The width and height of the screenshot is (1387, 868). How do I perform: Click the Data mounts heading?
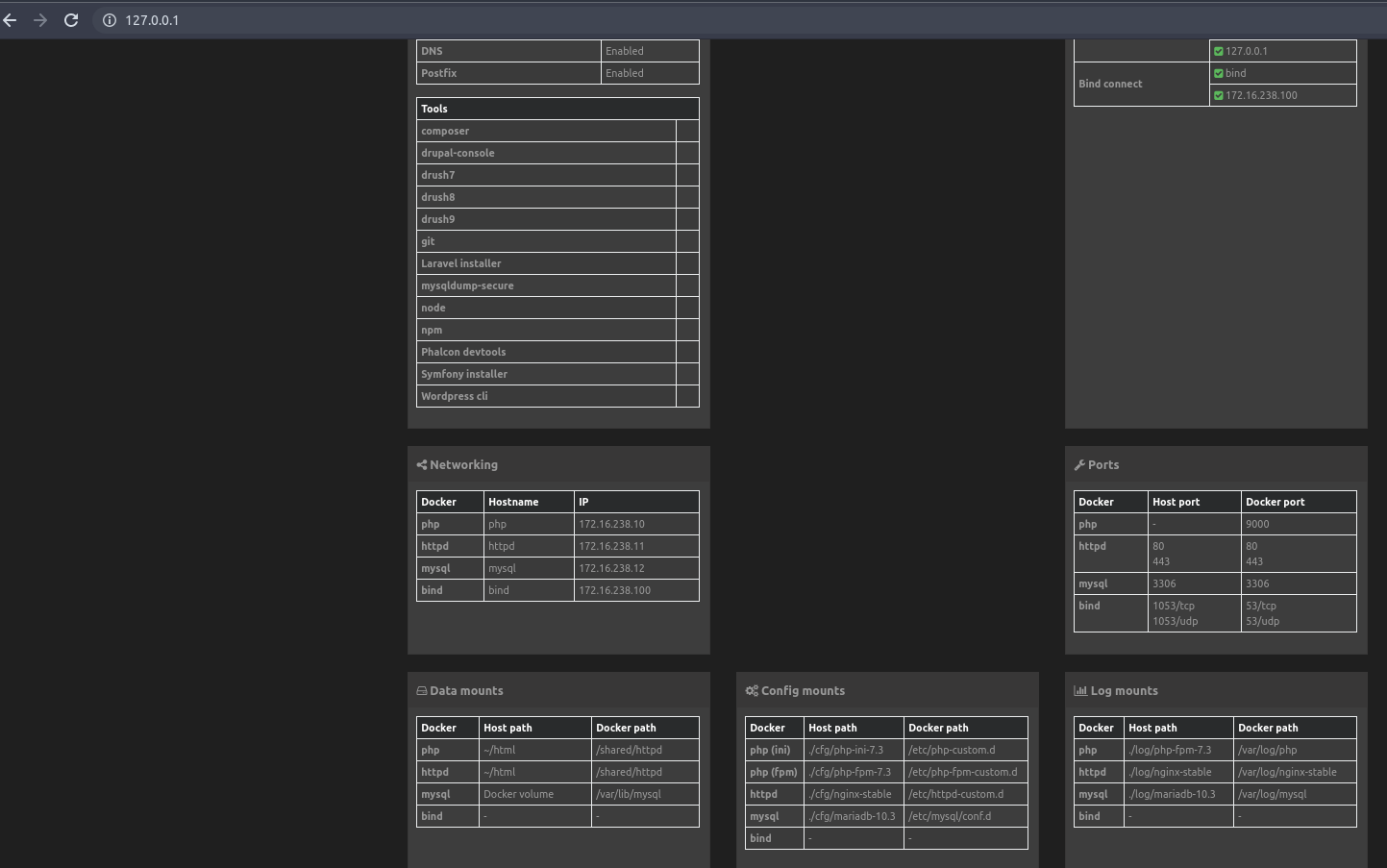click(466, 691)
